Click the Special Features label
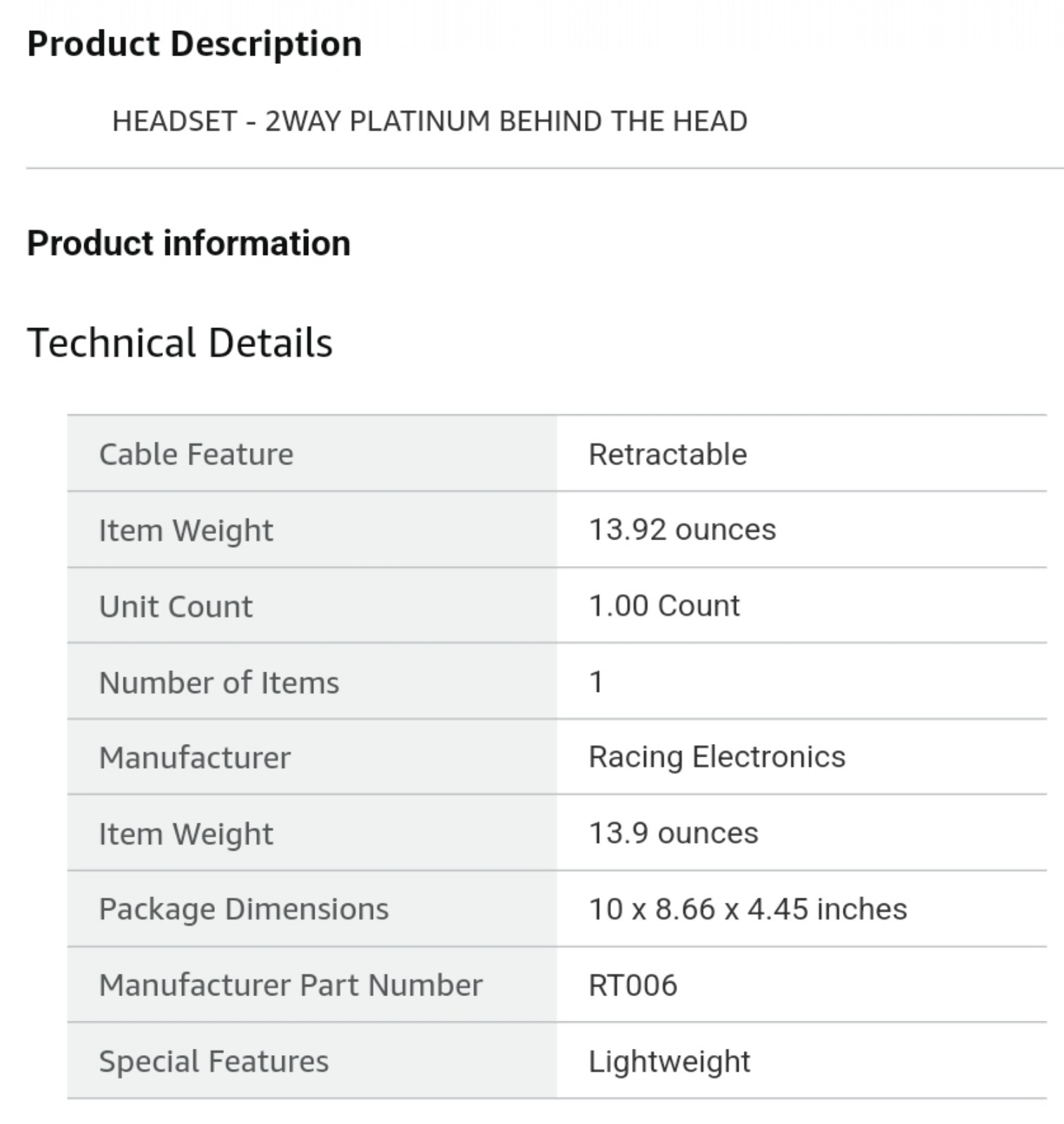This screenshot has height=1124, width=1064. point(214,1061)
